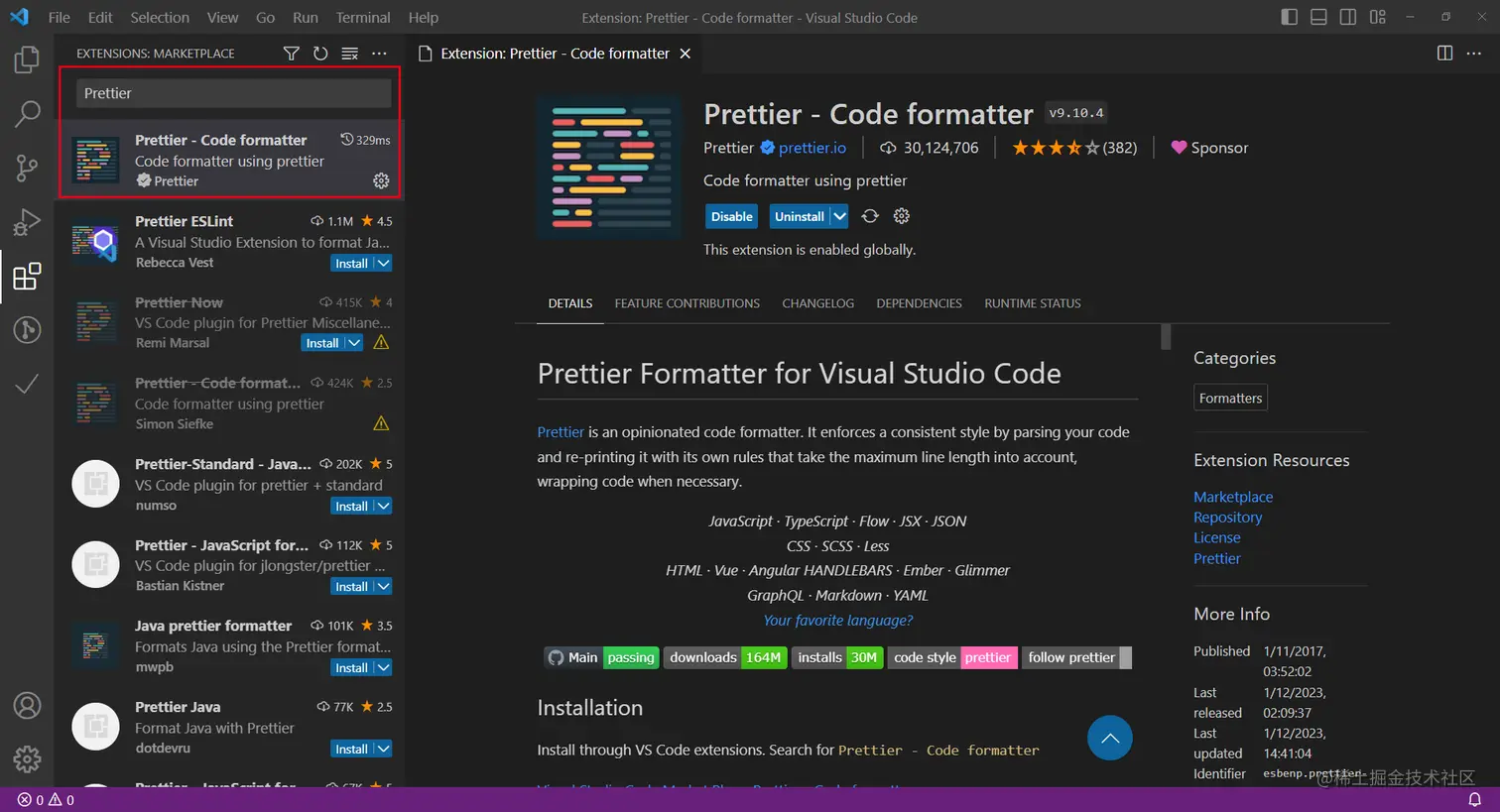Viewport: 1500px width, 812px height.
Task: Open the Repository resource link
Action: [x=1228, y=518]
